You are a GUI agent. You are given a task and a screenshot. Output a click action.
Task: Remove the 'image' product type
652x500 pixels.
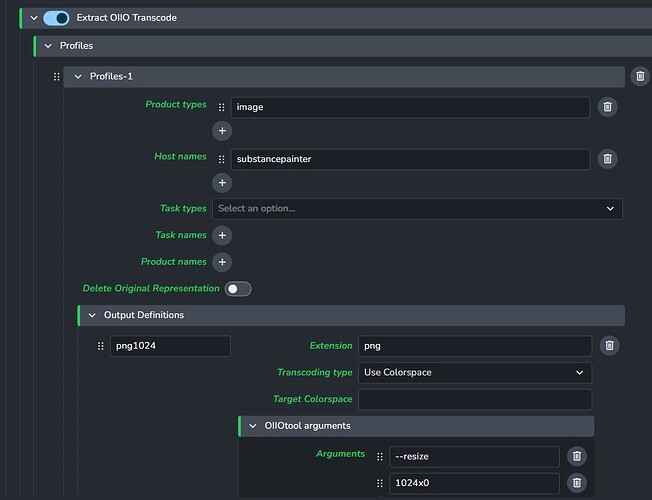tap(608, 107)
